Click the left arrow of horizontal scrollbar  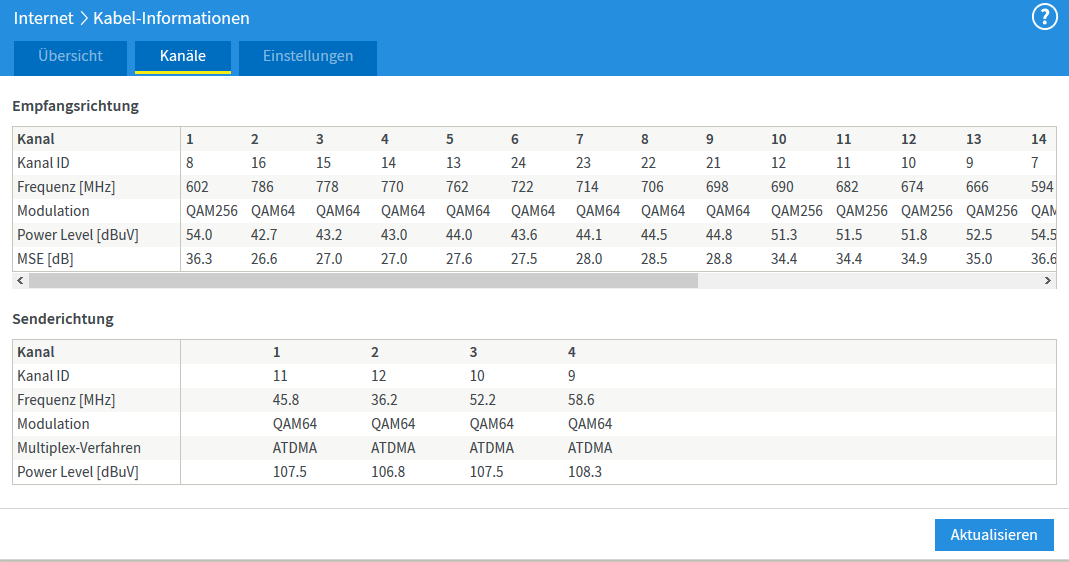[20, 280]
